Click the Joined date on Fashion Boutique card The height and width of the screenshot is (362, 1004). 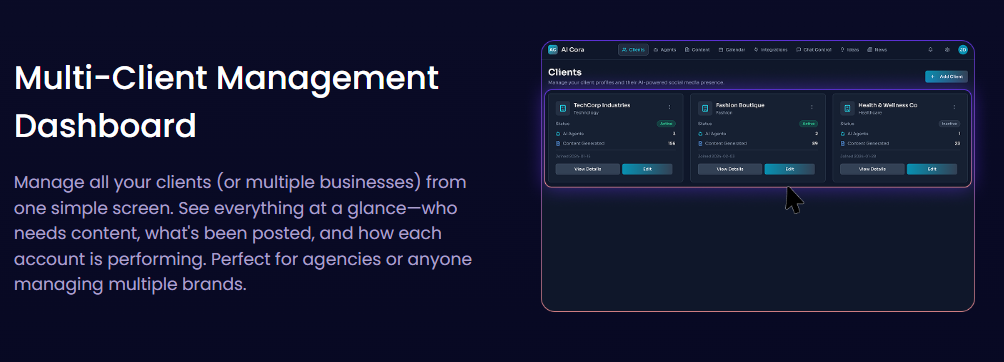pyautogui.click(x=715, y=156)
